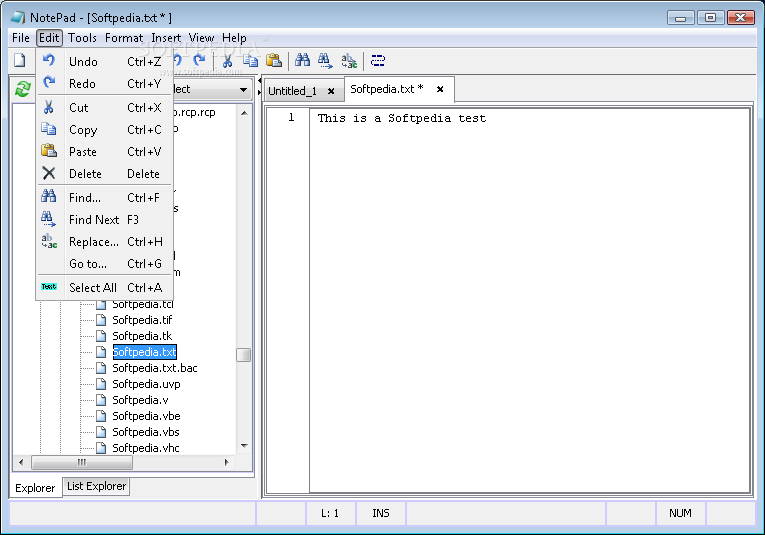Click the Select All icon in Edit menu
The width and height of the screenshot is (765, 535).
pyautogui.click(x=49, y=287)
